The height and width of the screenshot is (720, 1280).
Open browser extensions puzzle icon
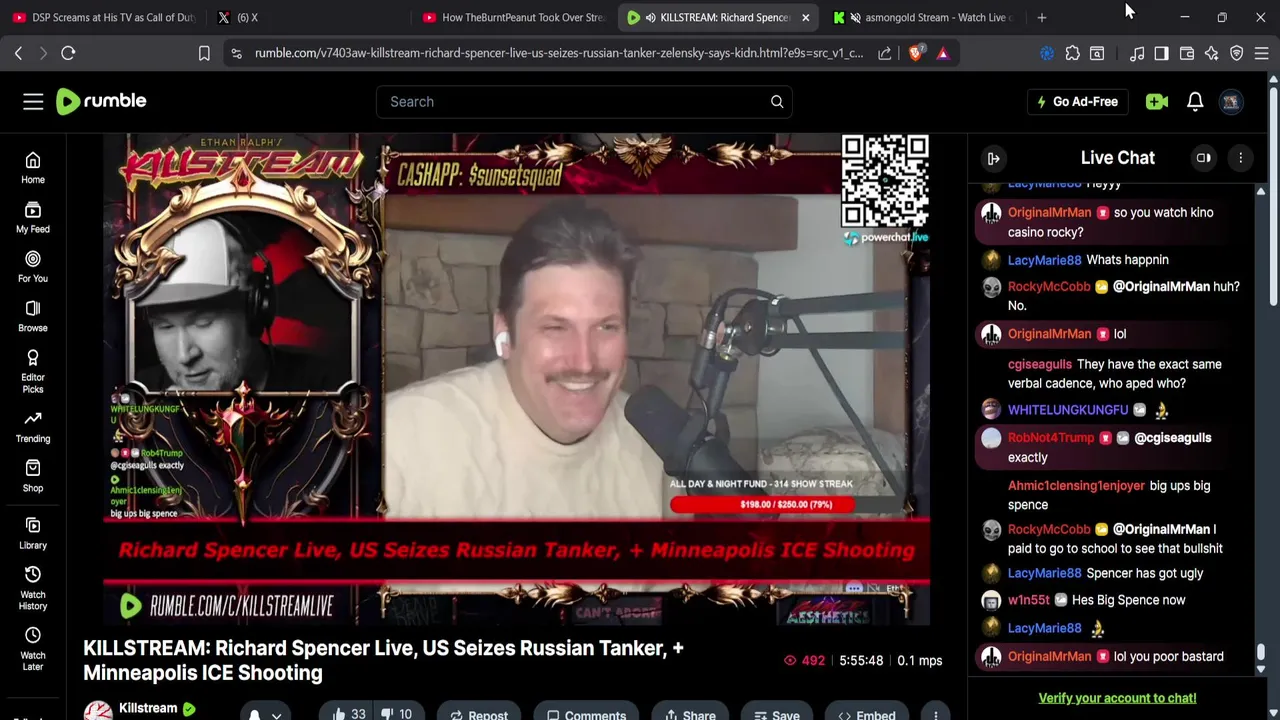(x=1072, y=53)
